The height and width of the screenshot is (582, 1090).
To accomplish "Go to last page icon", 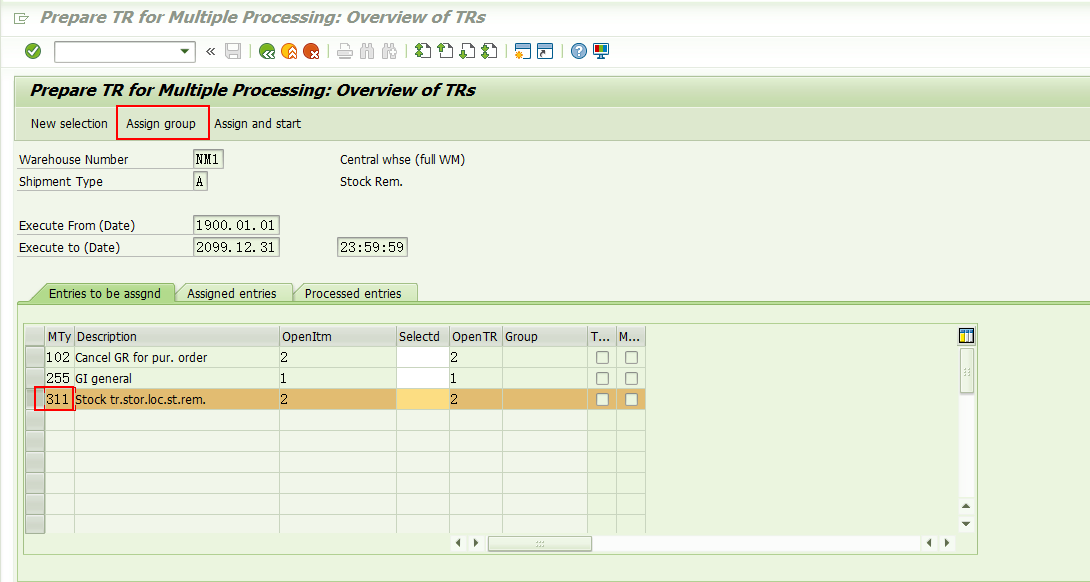I will point(489,51).
